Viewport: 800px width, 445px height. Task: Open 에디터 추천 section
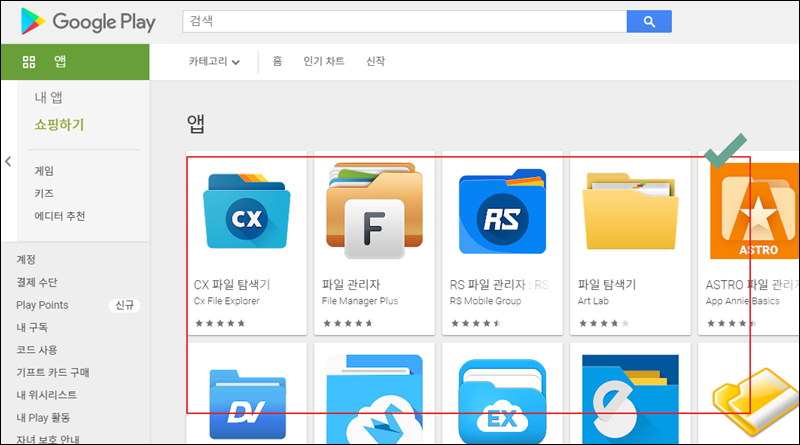(x=60, y=216)
